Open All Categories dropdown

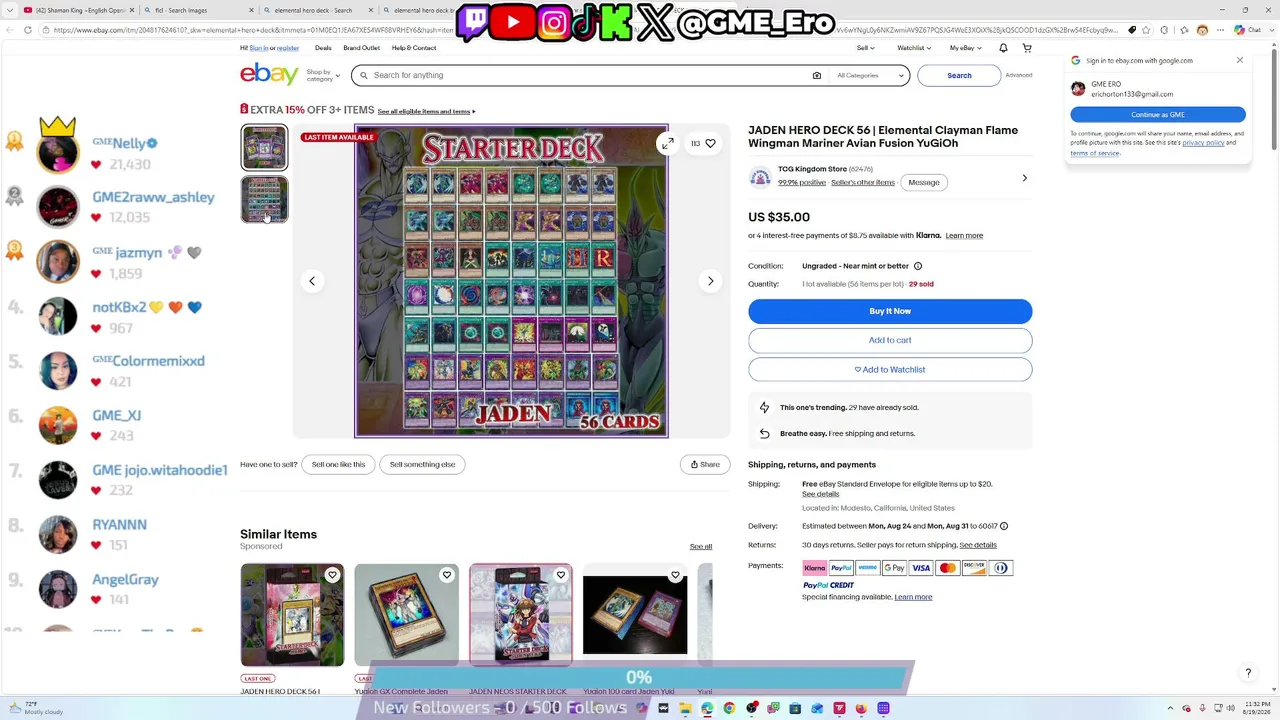(x=871, y=75)
